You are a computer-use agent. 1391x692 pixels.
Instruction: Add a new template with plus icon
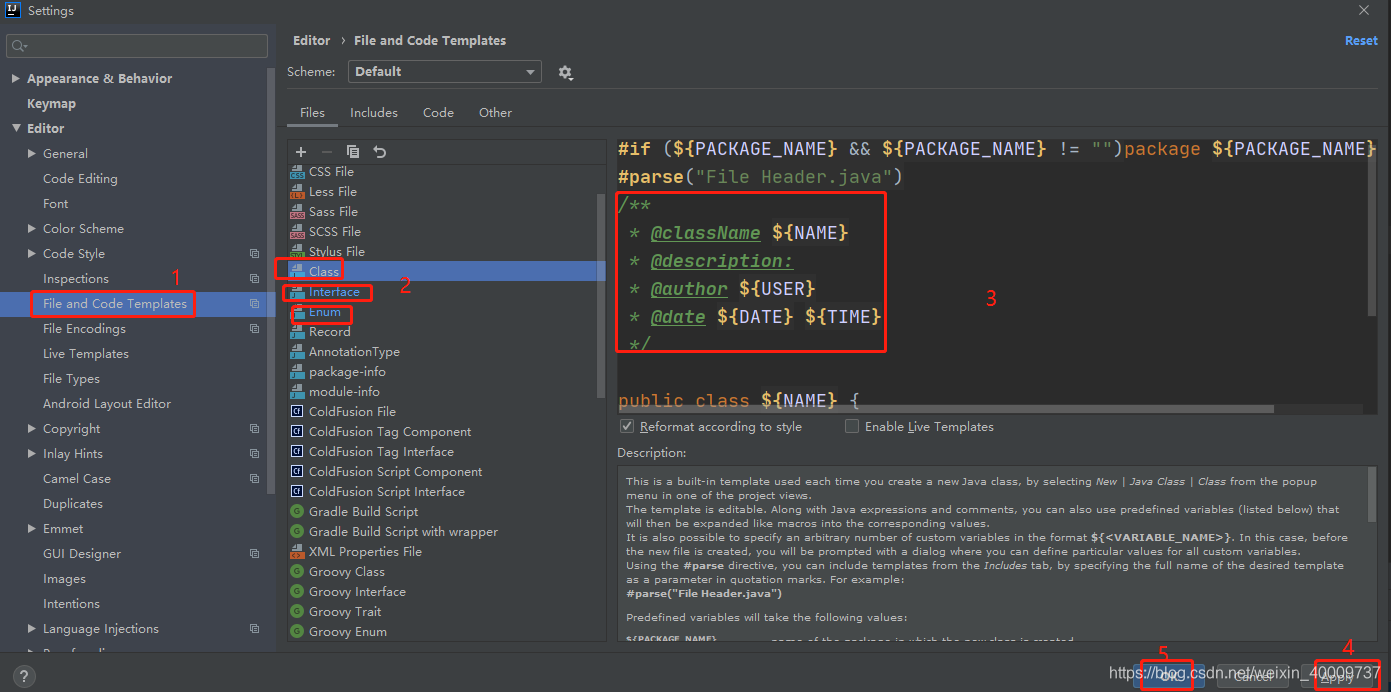pyautogui.click(x=301, y=152)
